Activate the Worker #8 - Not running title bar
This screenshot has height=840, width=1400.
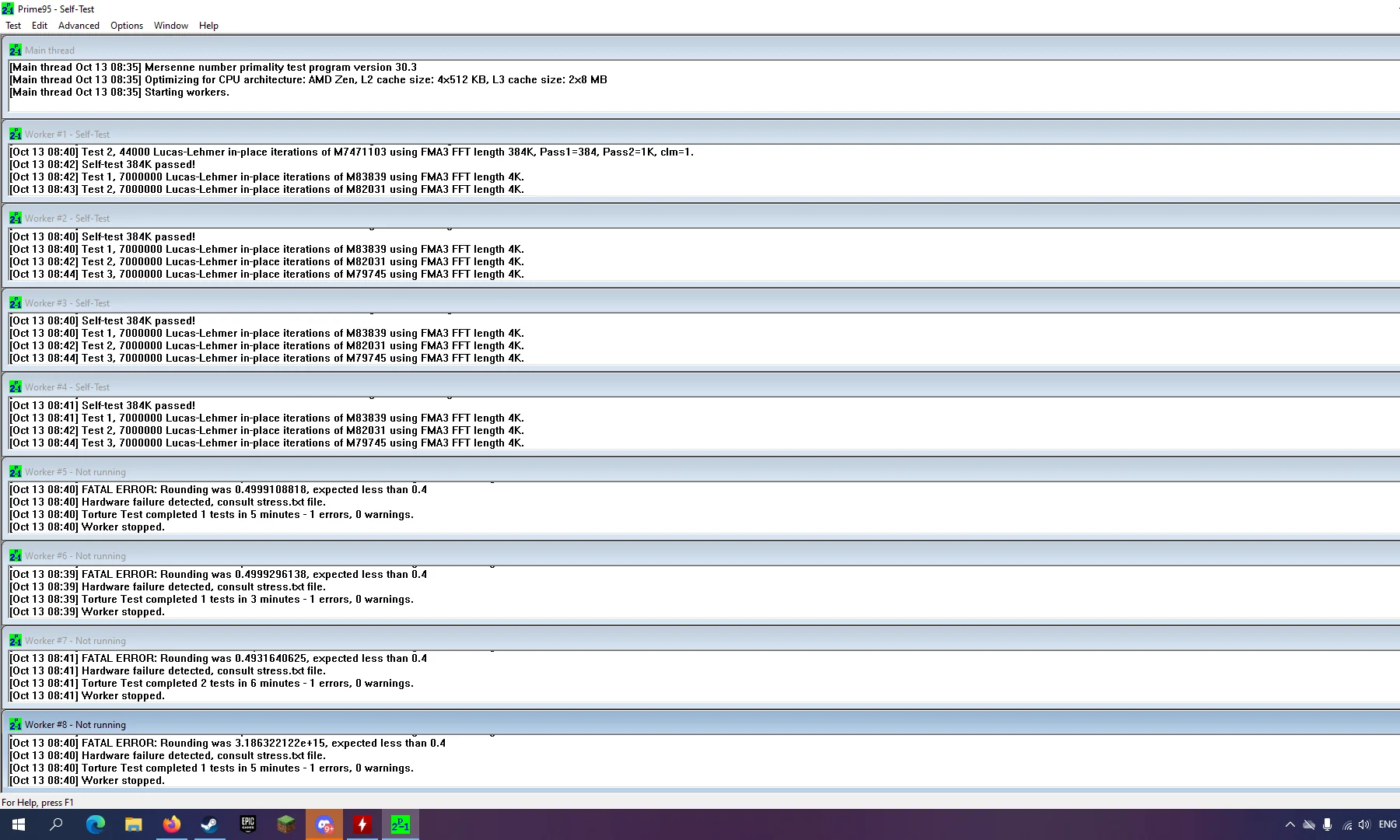703,724
